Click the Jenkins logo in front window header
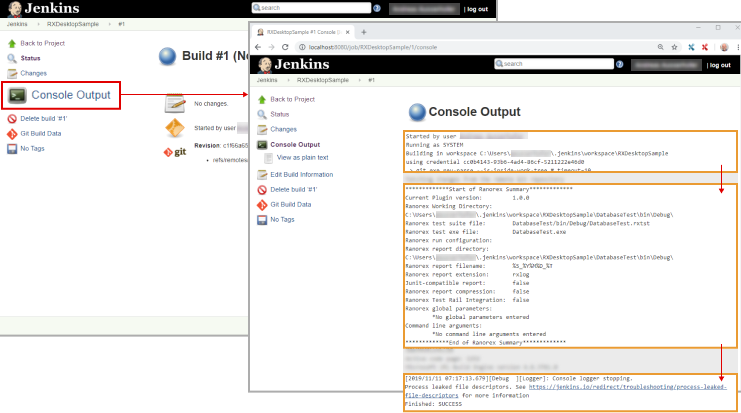741x413 pixels. tap(293, 64)
